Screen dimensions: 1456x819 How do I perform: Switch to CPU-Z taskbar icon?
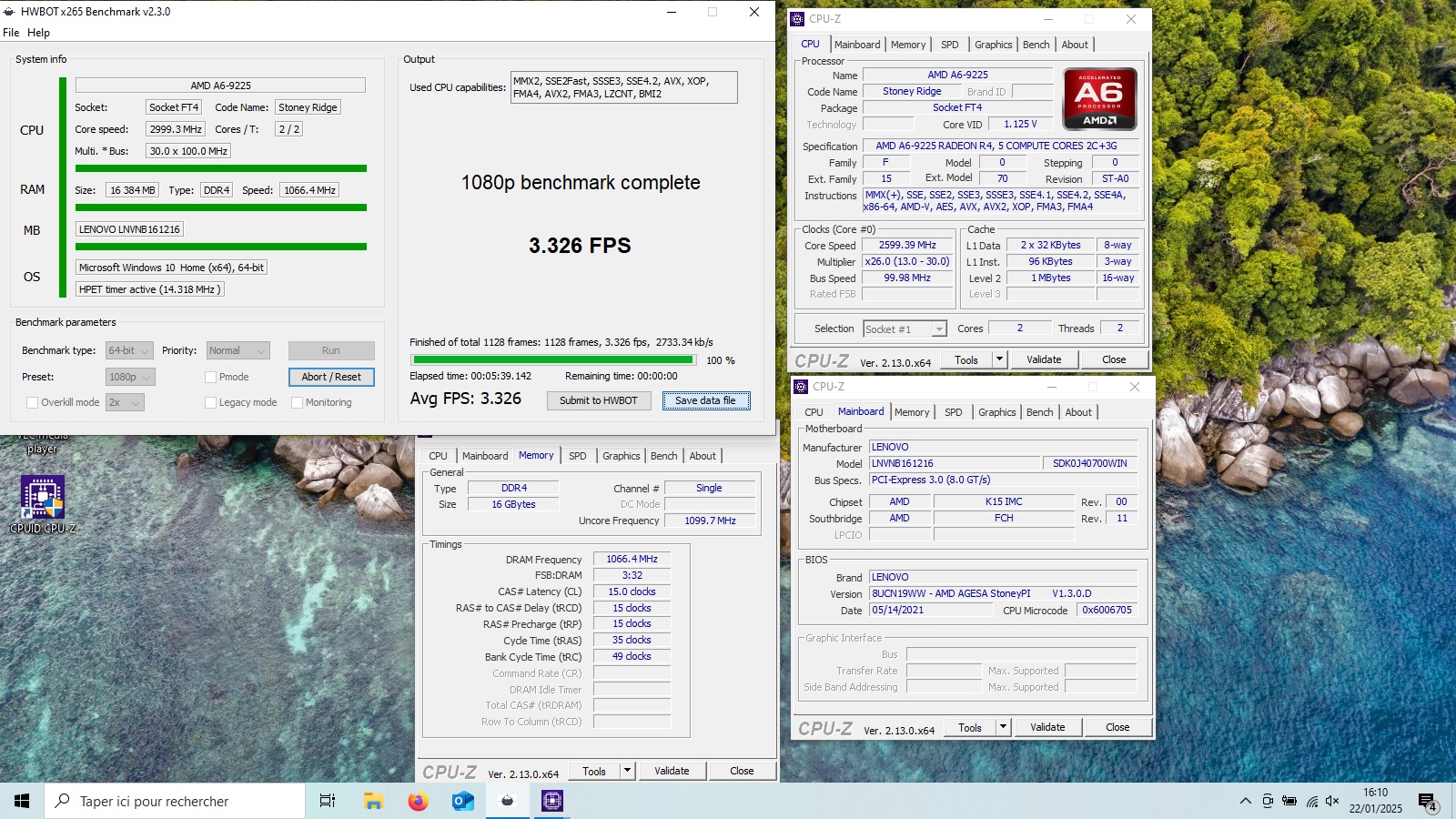point(551,801)
